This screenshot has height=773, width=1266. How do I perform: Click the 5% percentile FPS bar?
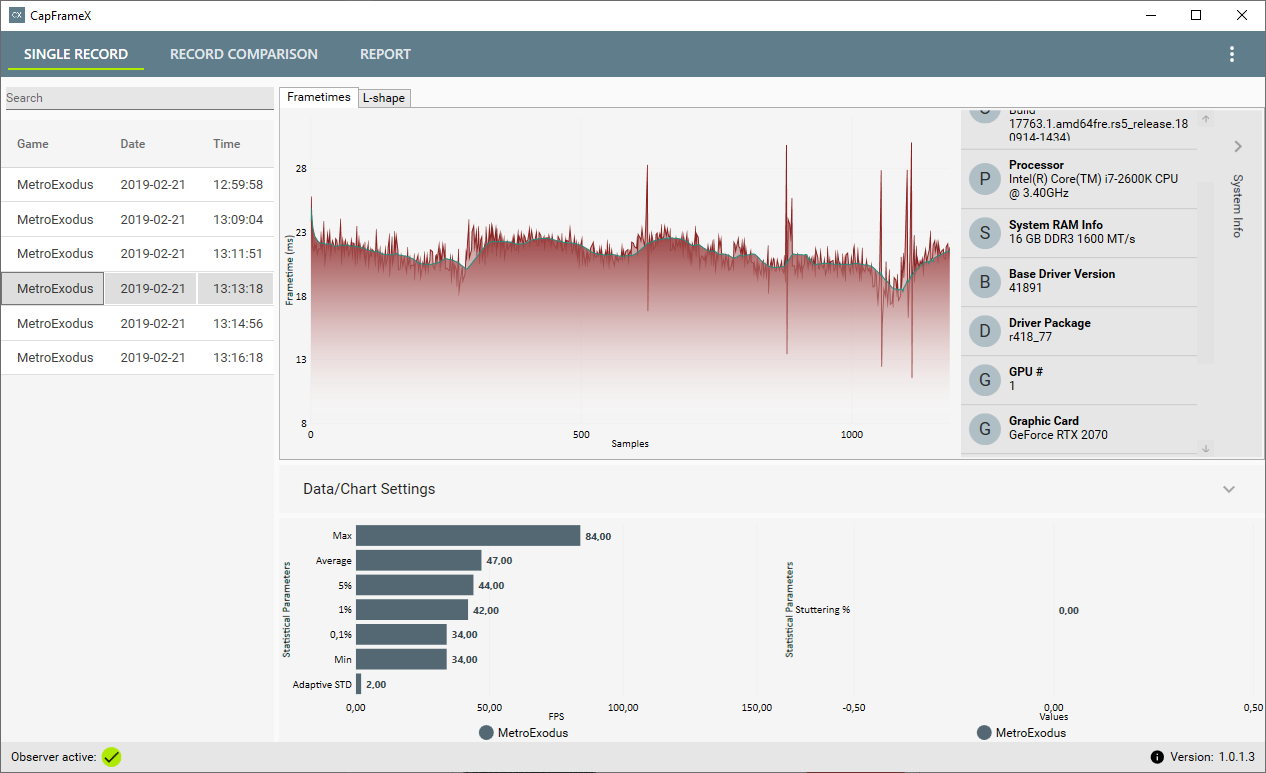pos(415,585)
